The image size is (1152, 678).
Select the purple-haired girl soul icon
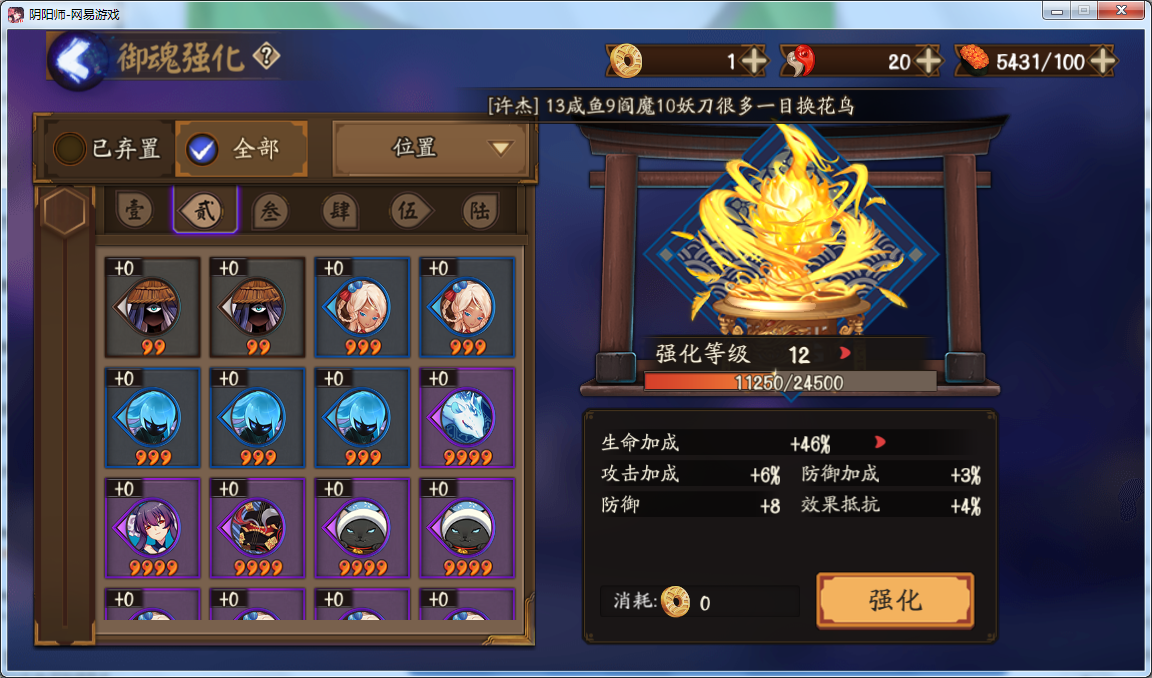tap(152, 527)
